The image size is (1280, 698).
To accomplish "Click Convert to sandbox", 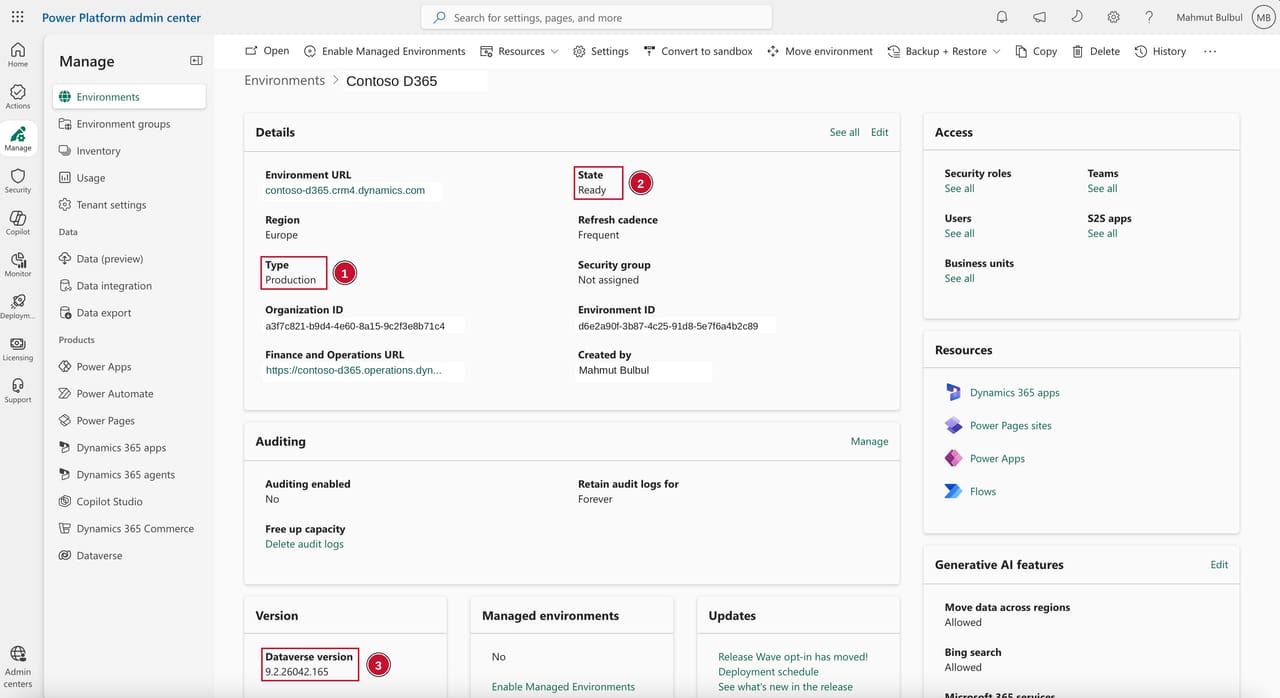I will pos(698,51).
